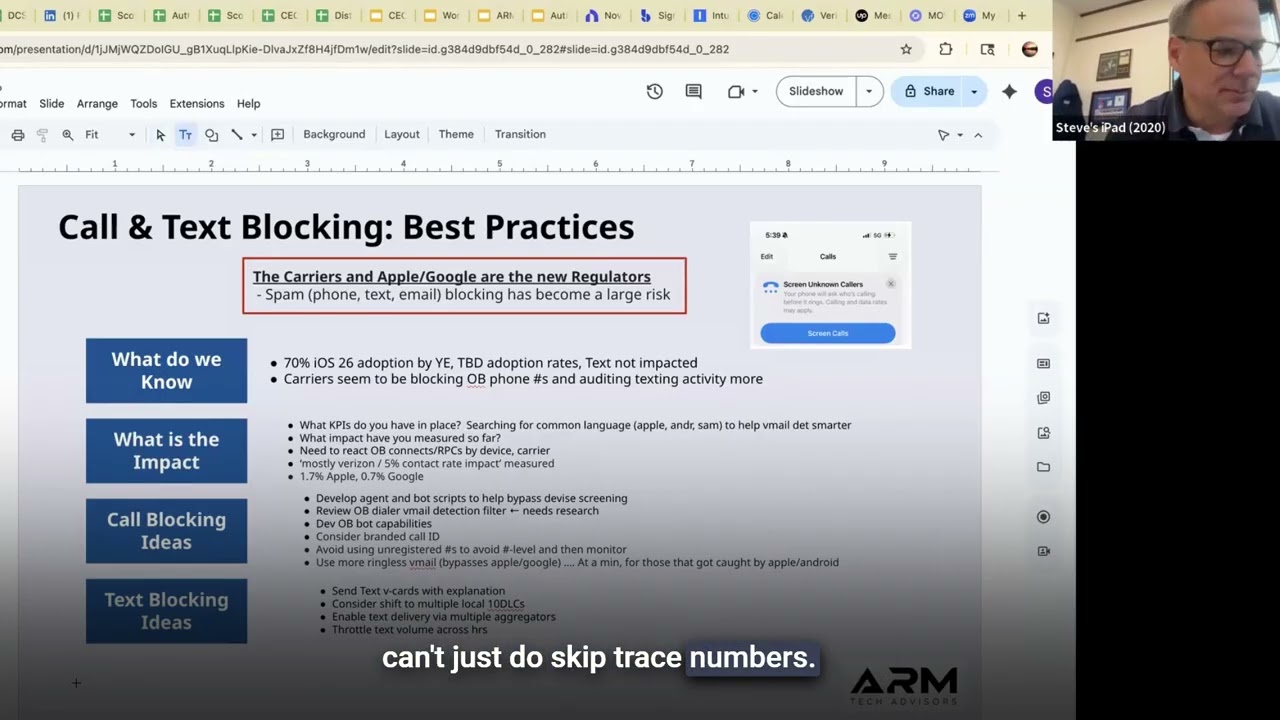Click the Paint format icon
1280x720 pixels.
point(42,134)
